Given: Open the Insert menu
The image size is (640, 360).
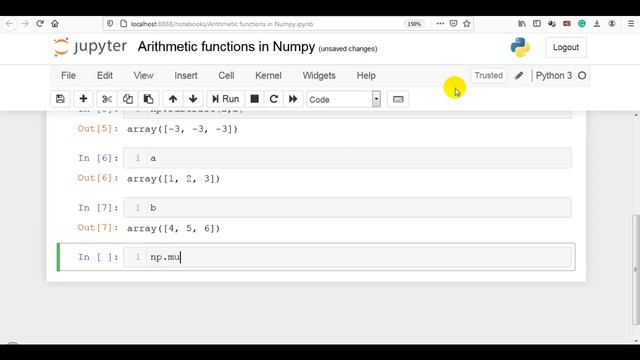Looking at the screenshot, I should tap(186, 76).
